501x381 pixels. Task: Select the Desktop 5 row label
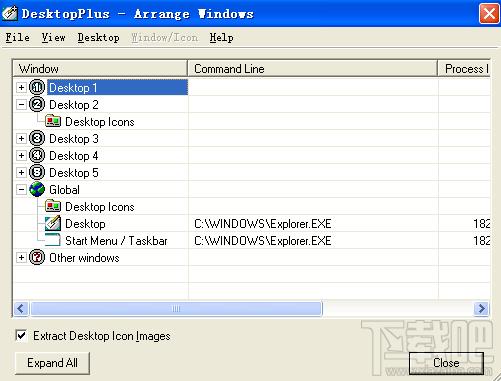74,172
